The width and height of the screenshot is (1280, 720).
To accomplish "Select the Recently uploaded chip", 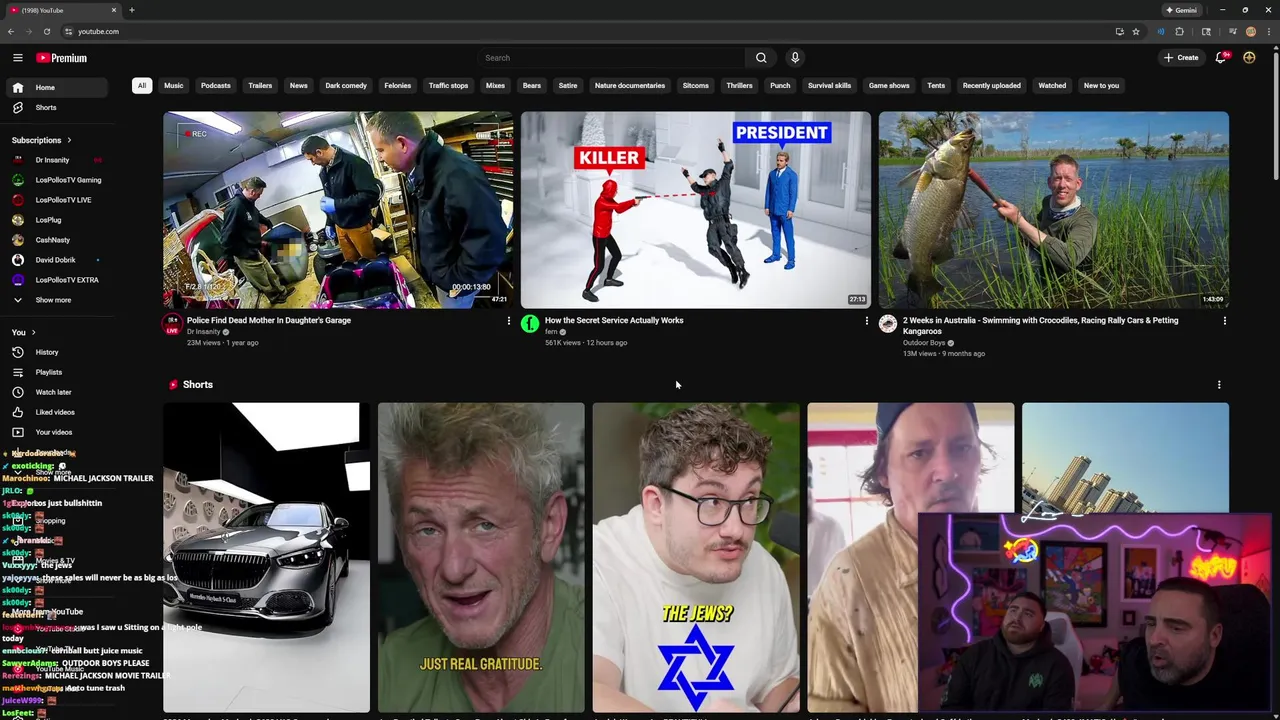I will coord(992,86).
